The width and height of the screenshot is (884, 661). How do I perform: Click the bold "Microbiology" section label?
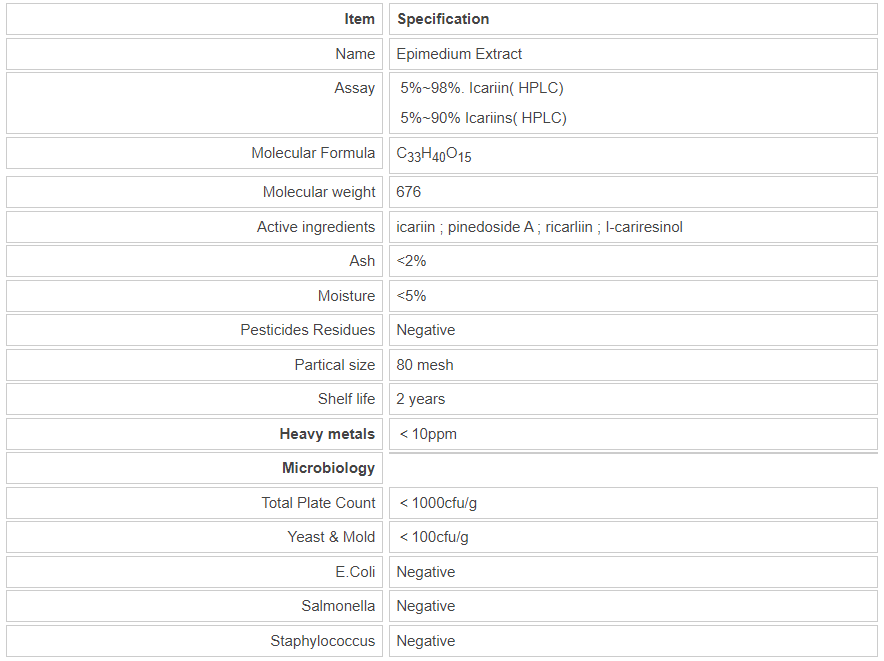point(328,468)
